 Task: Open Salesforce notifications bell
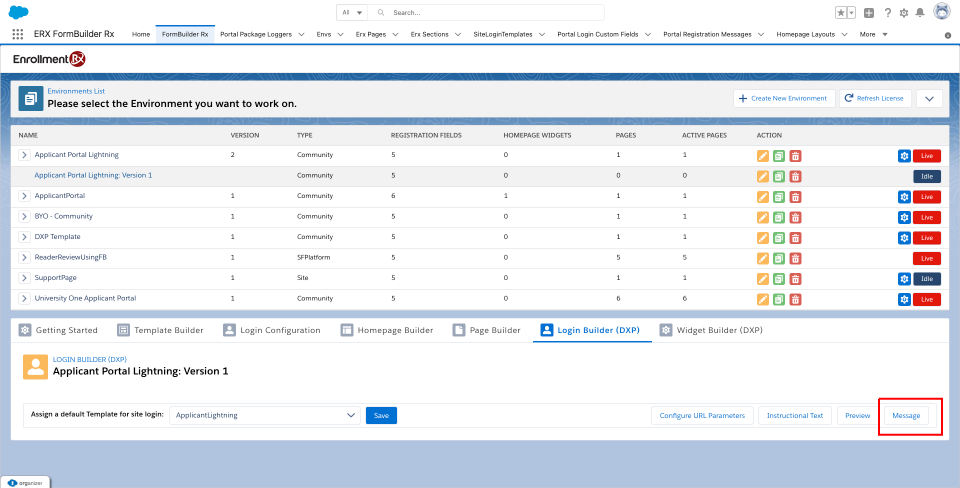click(921, 13)
